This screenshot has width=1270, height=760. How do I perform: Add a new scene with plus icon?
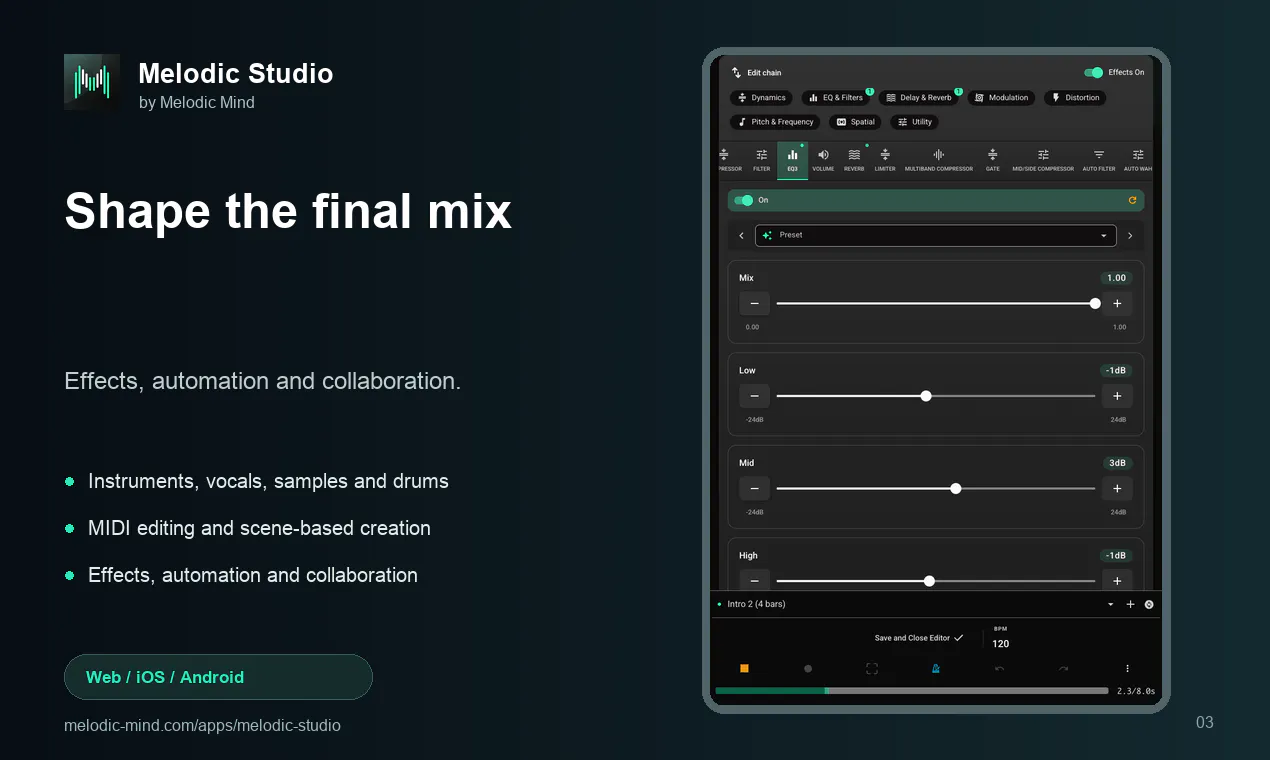pos(1130,604)
